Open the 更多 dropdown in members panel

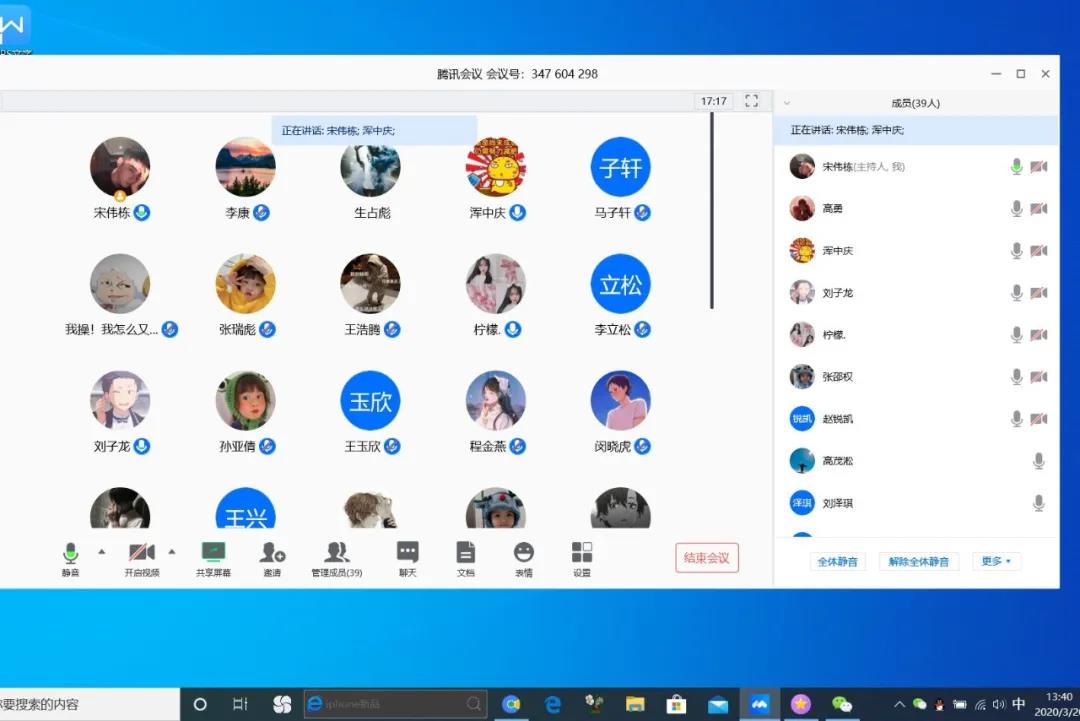(x=996, y=561)
